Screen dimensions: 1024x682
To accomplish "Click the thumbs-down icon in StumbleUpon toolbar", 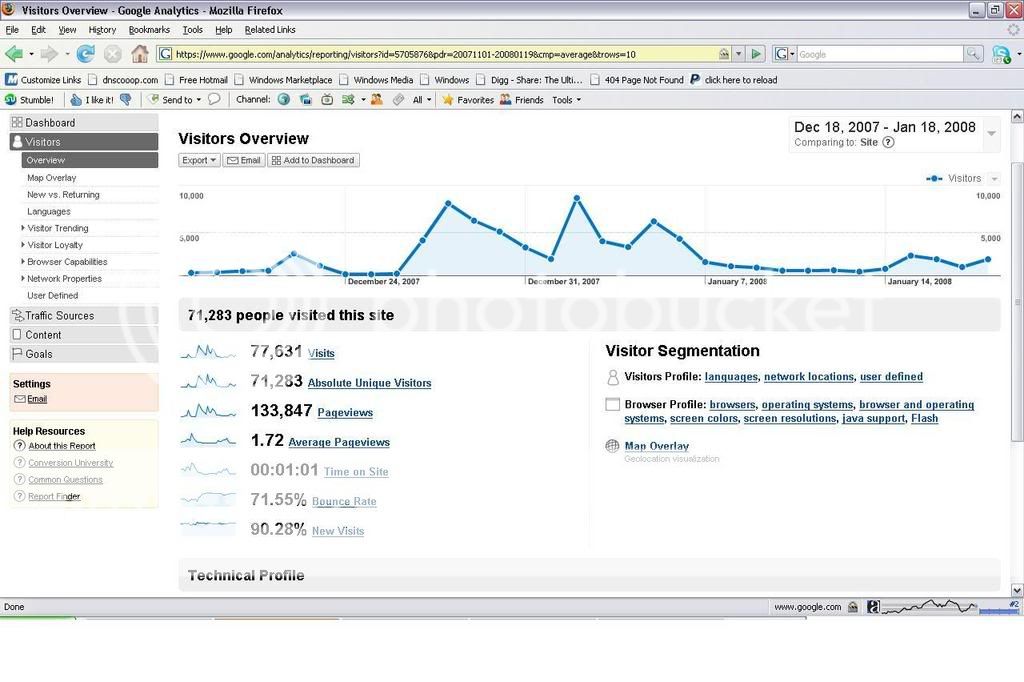I will click(126, 99).
